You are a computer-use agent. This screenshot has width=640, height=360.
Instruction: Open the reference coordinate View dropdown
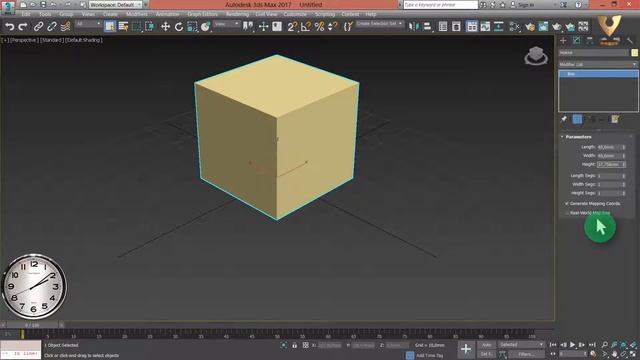[226, 24]
